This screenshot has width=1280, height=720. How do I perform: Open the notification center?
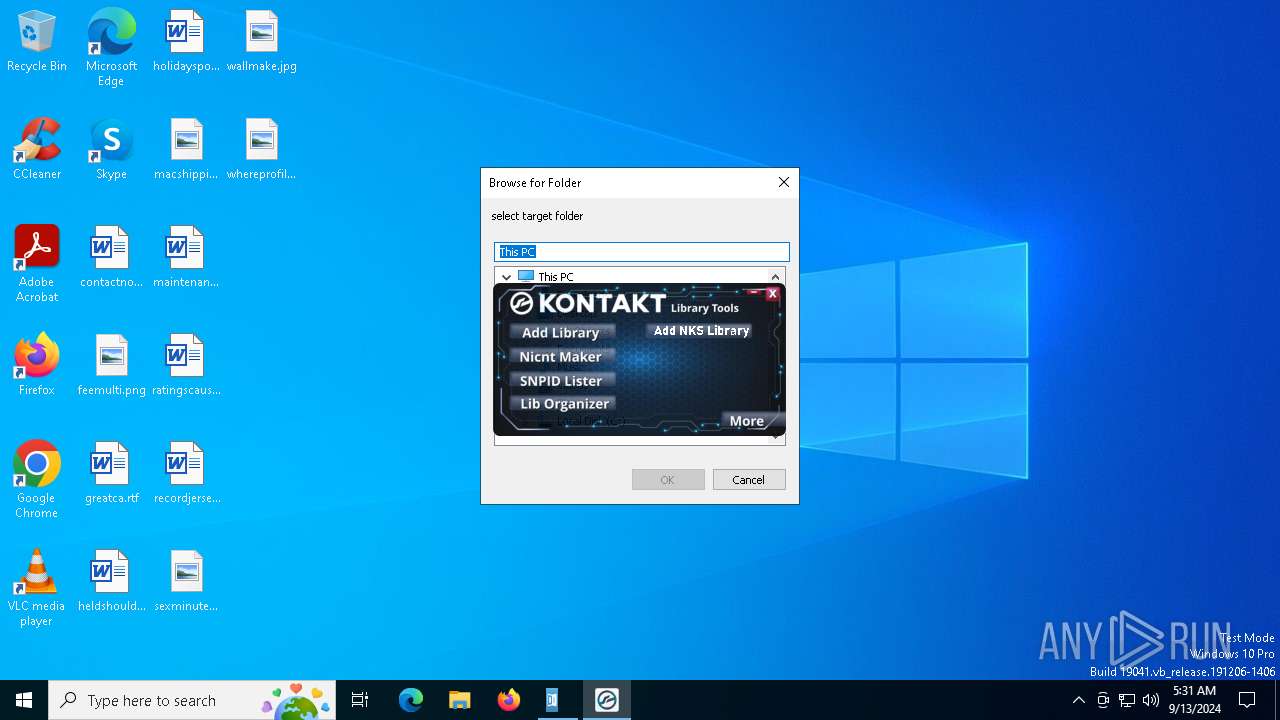1247,700
